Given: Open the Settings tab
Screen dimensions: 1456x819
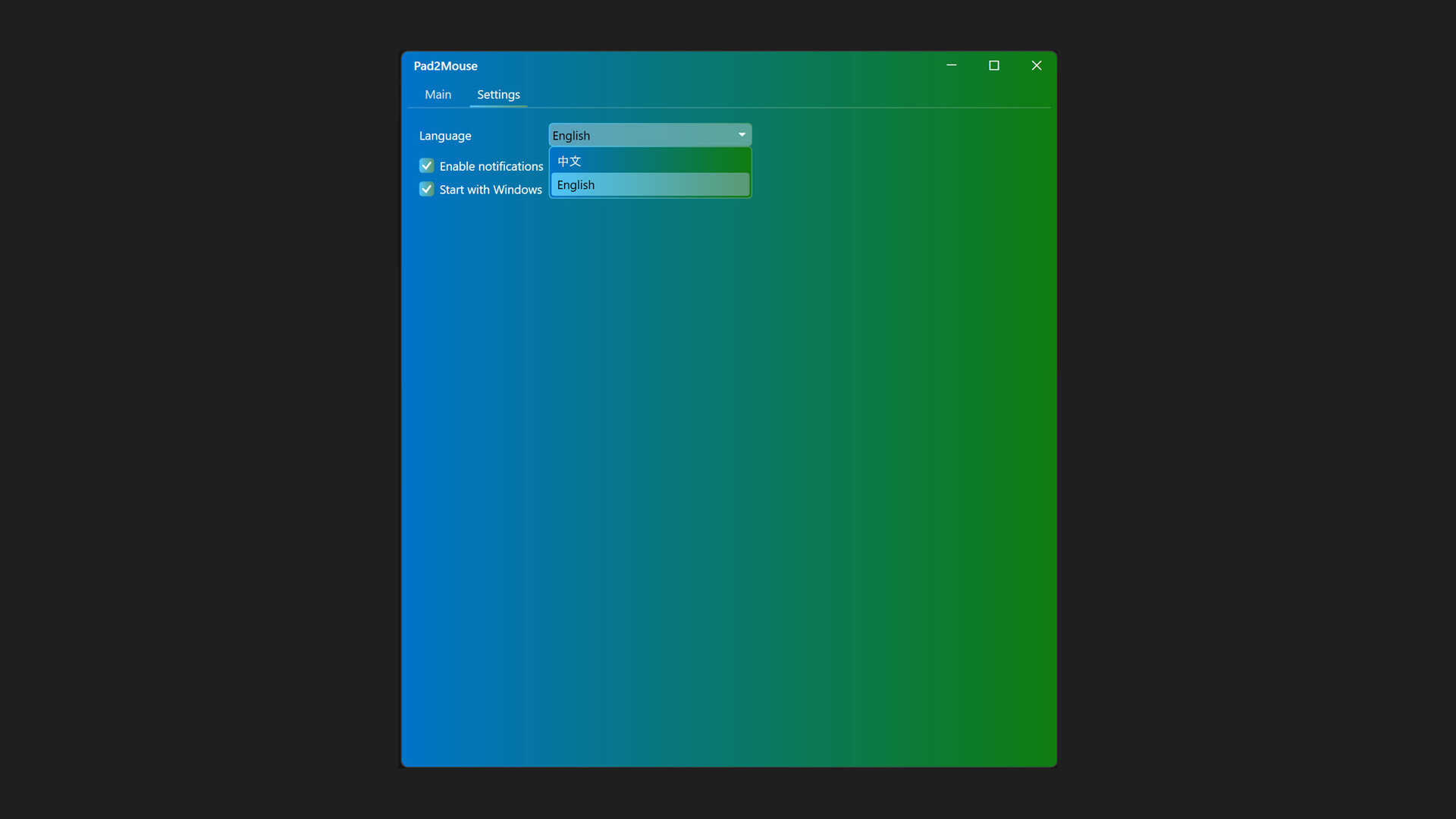Looking at the screenshot, I should coord(498,95).
